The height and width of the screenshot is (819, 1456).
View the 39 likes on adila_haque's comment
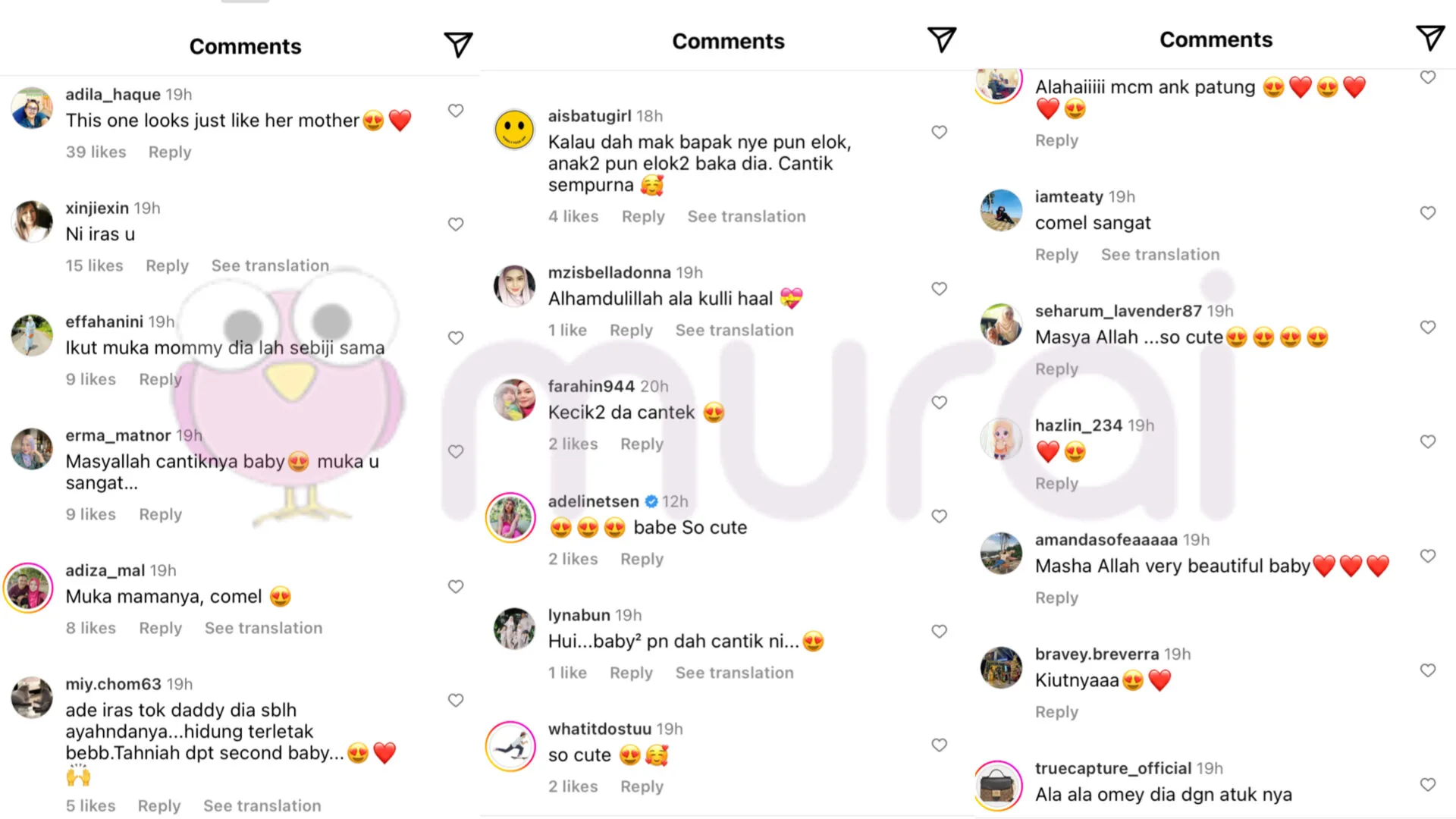[96, 152]
